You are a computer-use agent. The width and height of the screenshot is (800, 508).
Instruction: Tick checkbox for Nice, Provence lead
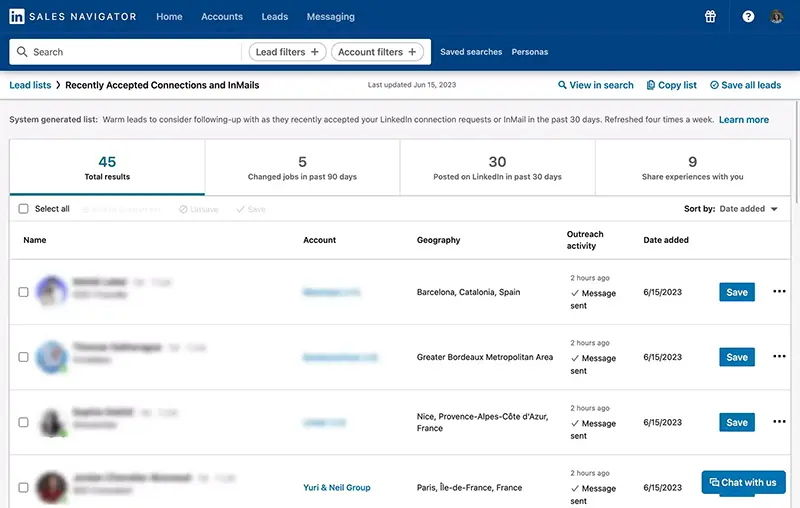(x=23, y=422)
